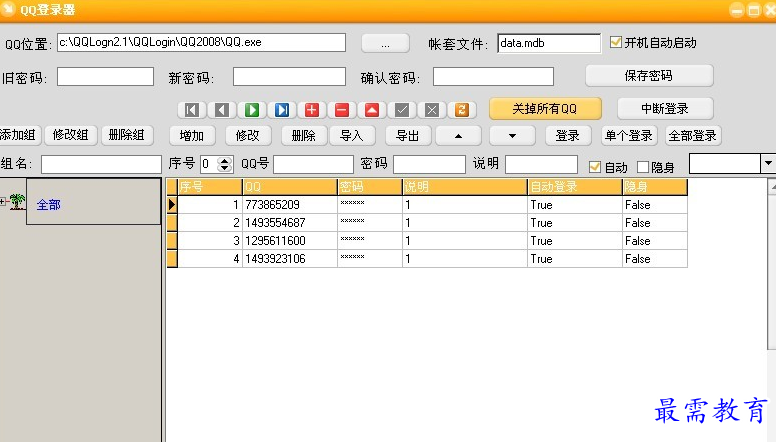Focus the 新密码 input field
The image size is (776, 442).
pos(290,77)
